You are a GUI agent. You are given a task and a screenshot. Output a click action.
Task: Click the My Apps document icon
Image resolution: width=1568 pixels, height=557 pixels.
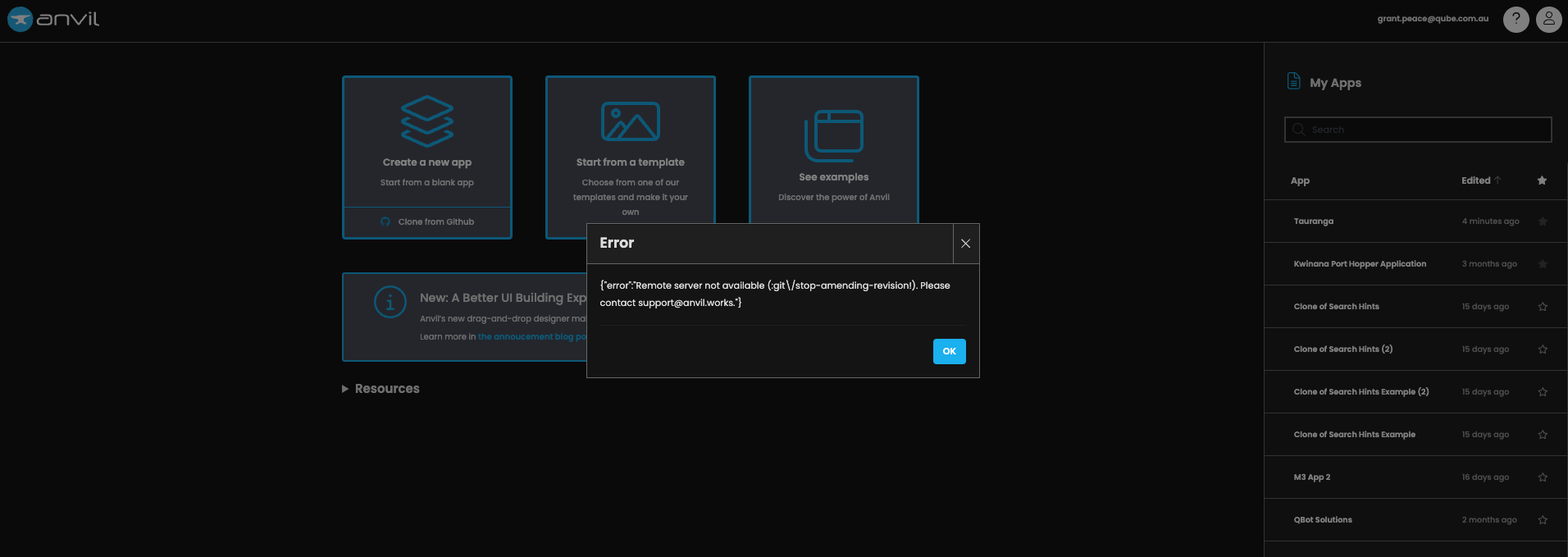1294,81
